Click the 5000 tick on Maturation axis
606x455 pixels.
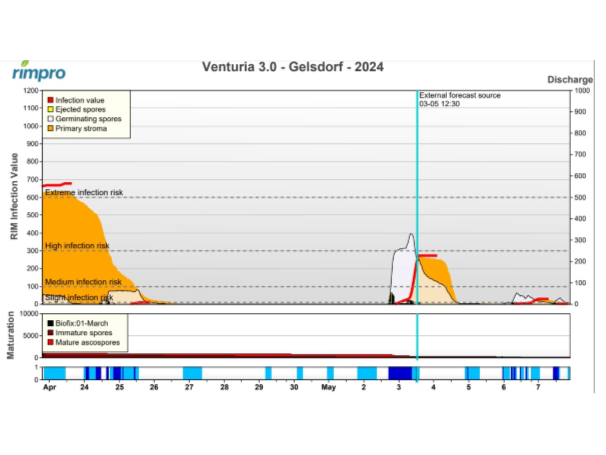(31, 336)
